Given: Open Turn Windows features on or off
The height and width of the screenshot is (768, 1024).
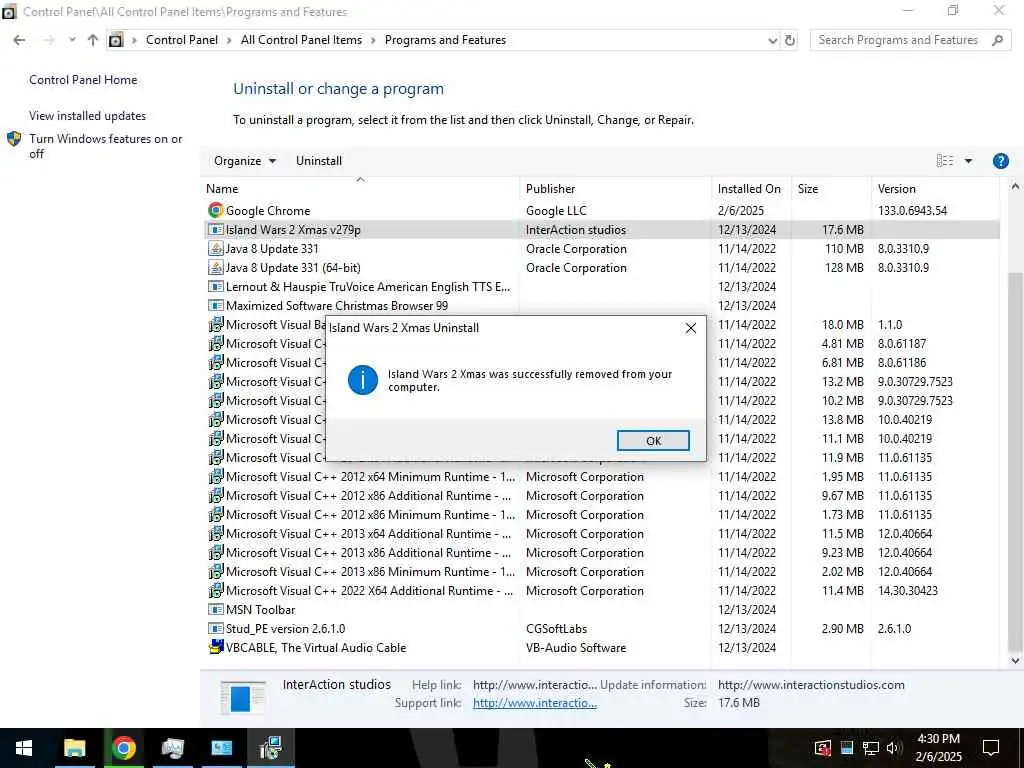Looking at the screenshot, I should coord(105,146).
